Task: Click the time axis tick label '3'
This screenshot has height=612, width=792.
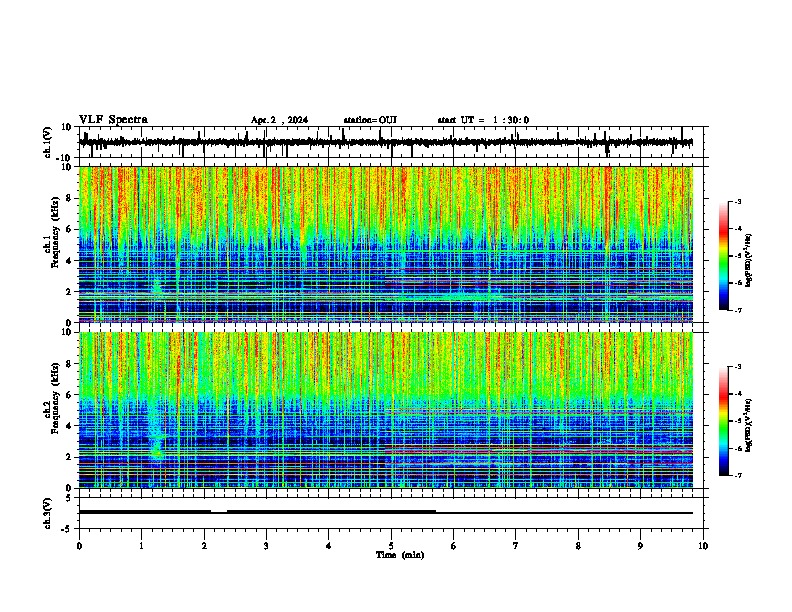Action: [266, 546]
